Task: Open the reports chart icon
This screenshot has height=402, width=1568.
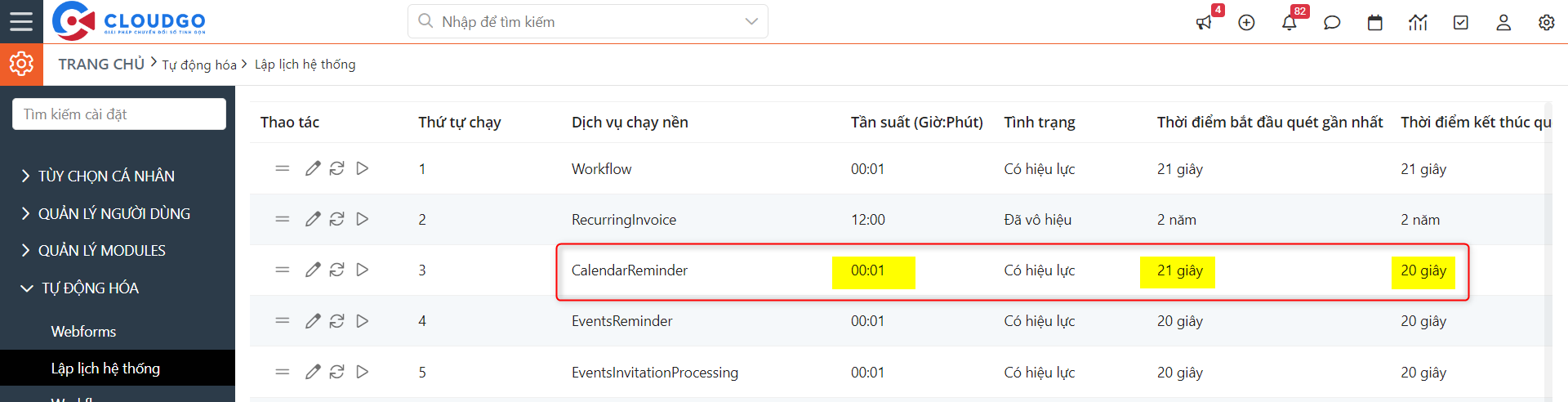Action: 1418,23
